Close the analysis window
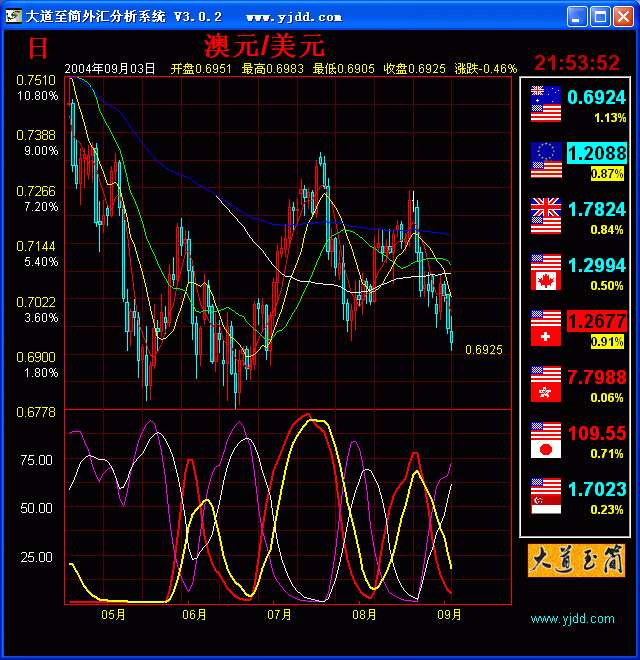The width and height of the screenshot is (640, 660). 624,17
